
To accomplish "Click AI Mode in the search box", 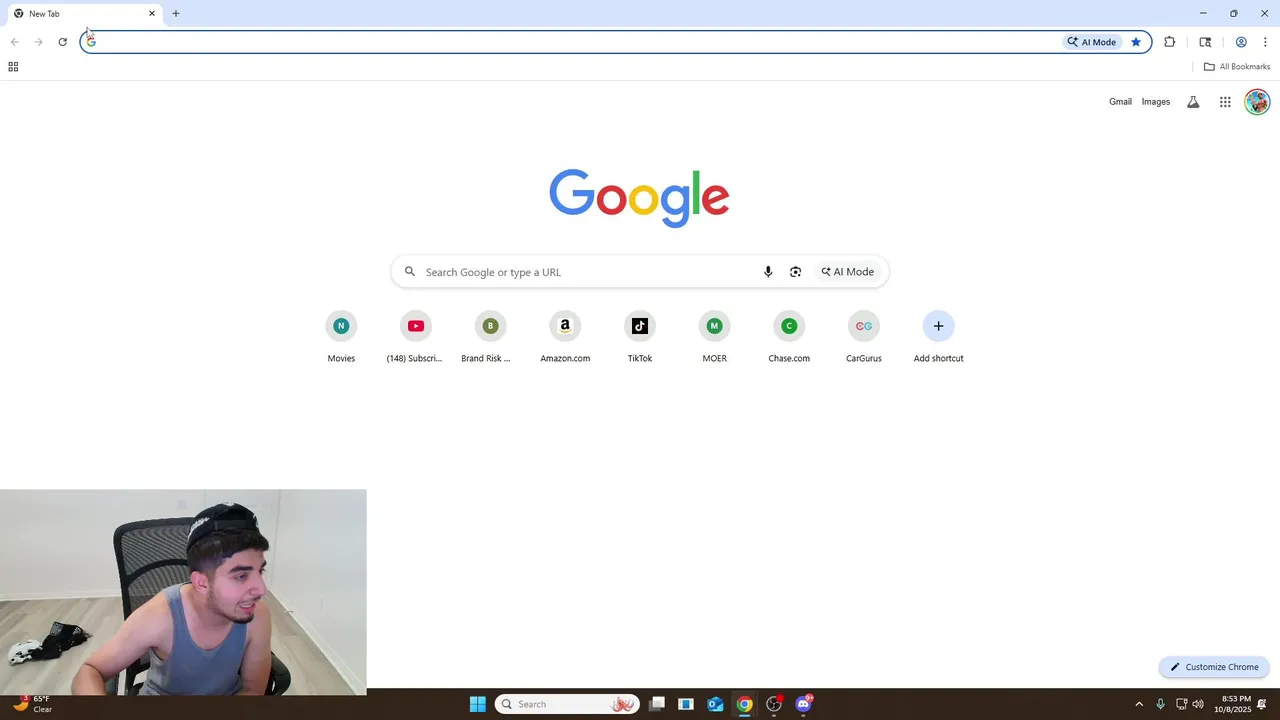I will (848, 272).
